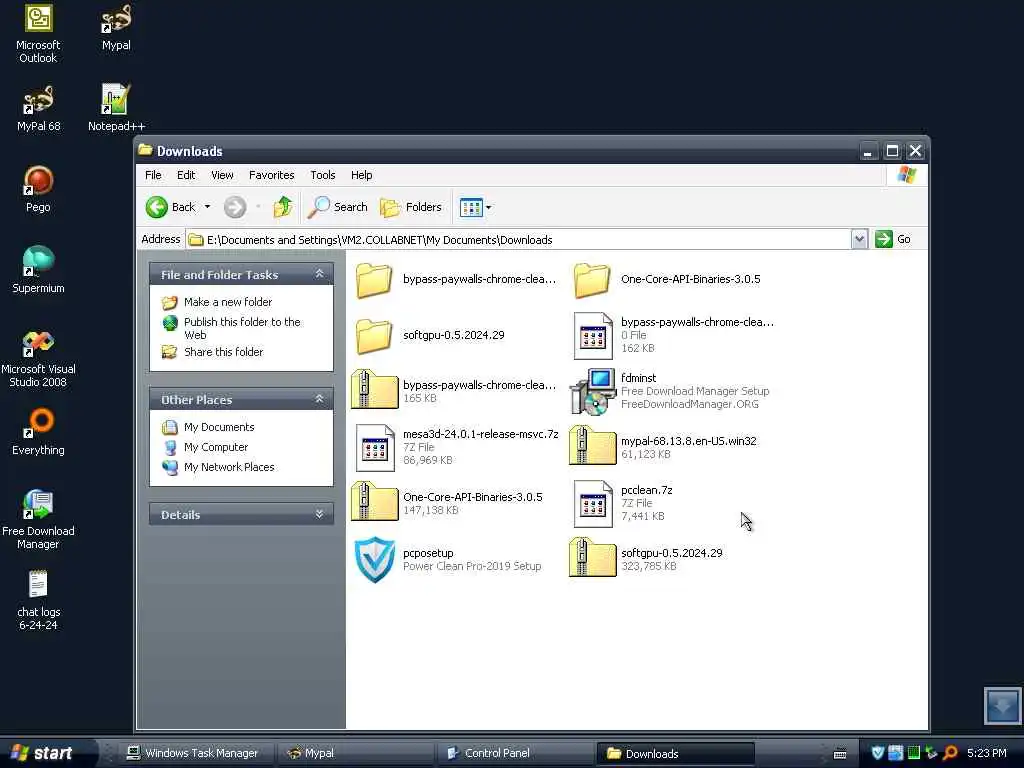Click Make a new folder link
Viewport: 1024px width, 768px height.
click(228, 302)
